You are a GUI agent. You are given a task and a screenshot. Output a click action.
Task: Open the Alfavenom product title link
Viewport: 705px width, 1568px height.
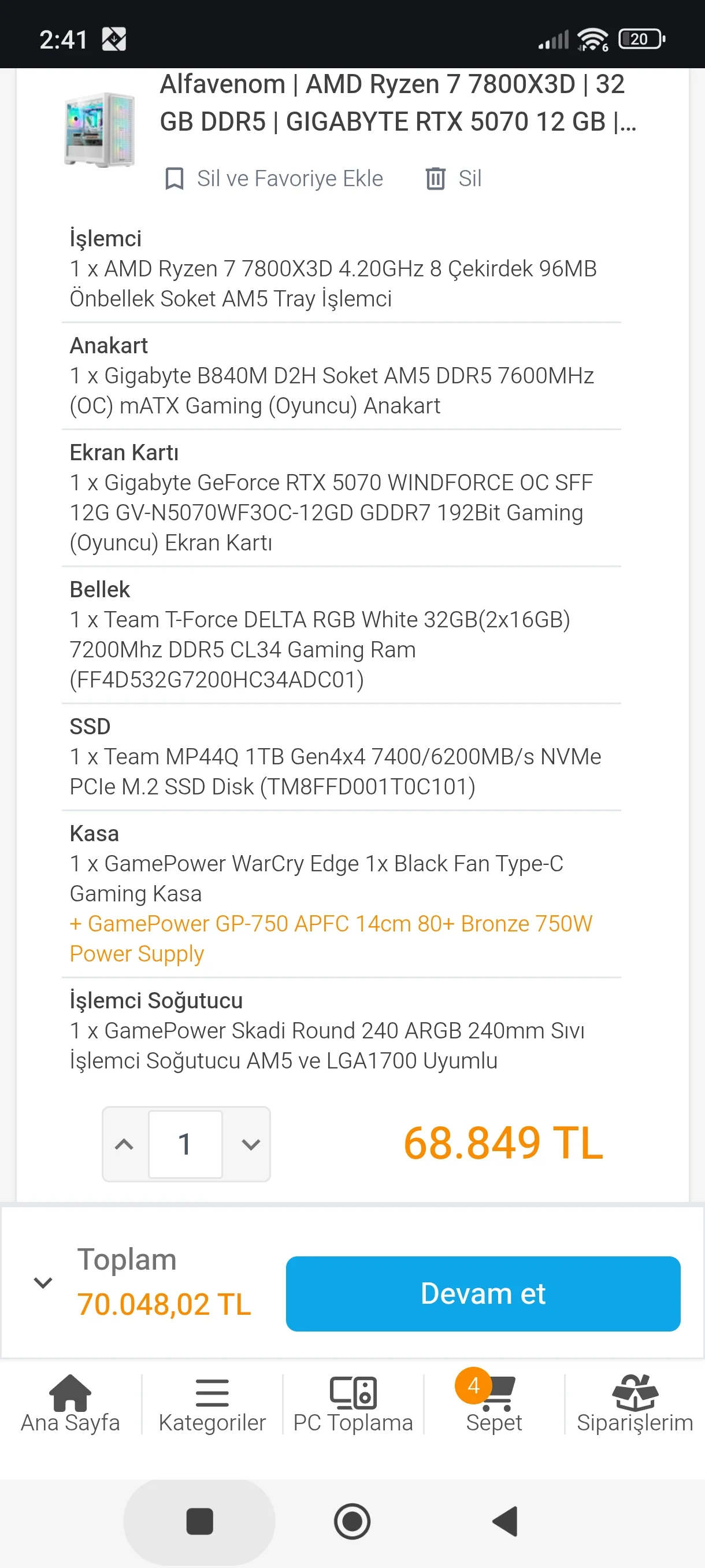(398, 103)
